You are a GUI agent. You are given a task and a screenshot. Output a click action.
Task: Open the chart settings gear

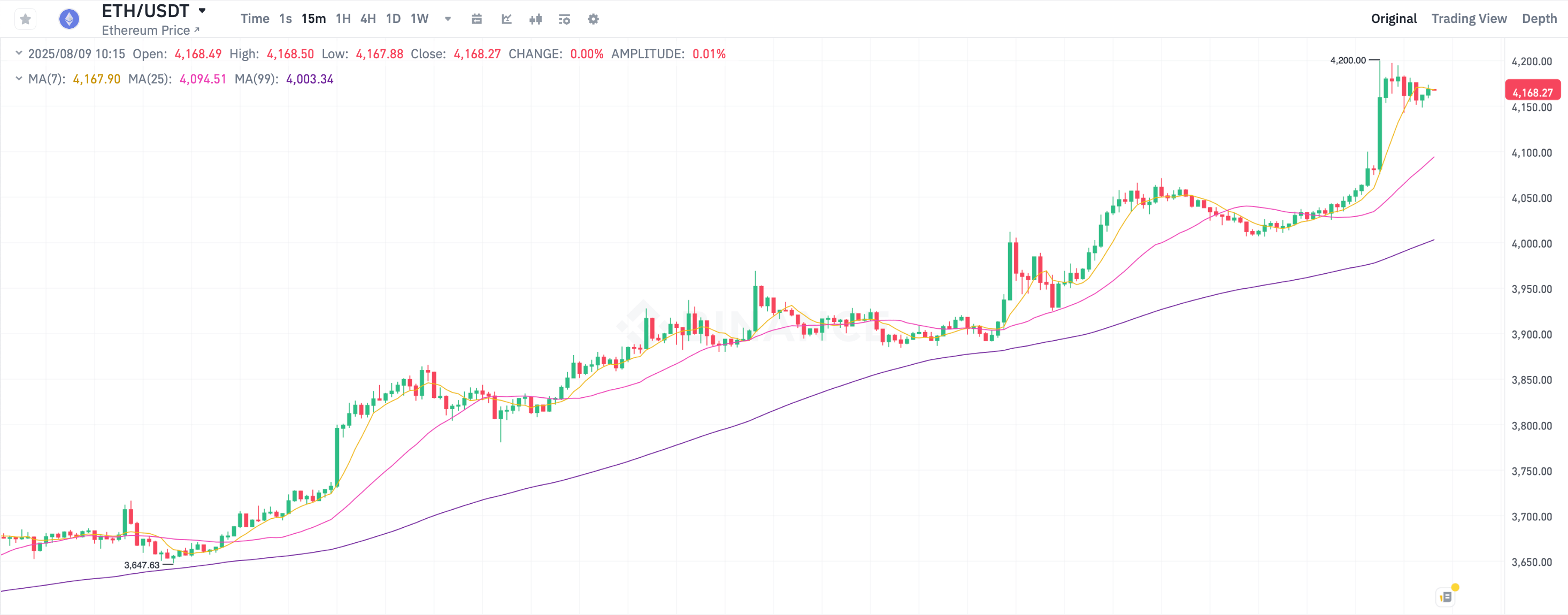(x=592, y=19)
